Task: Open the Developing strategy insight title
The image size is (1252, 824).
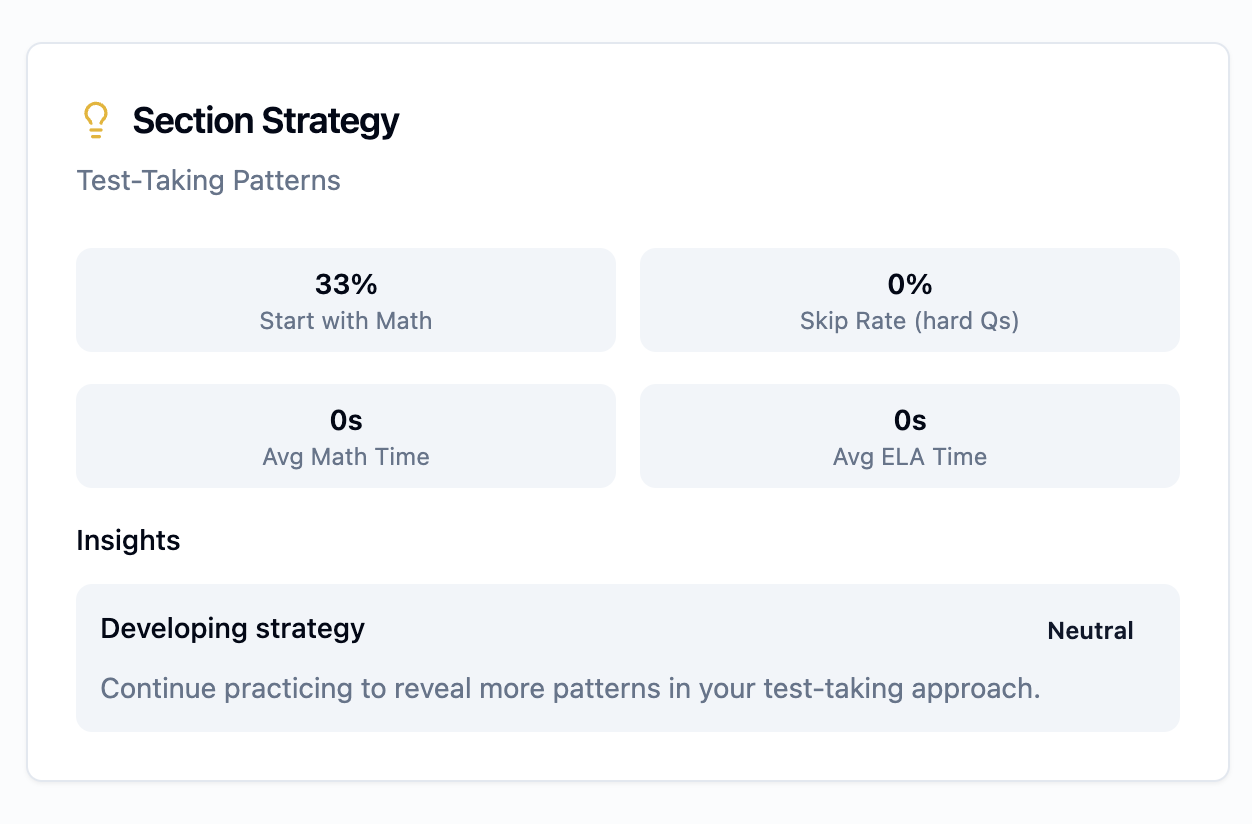Action: pyautogui.click(x=233, y=629)
